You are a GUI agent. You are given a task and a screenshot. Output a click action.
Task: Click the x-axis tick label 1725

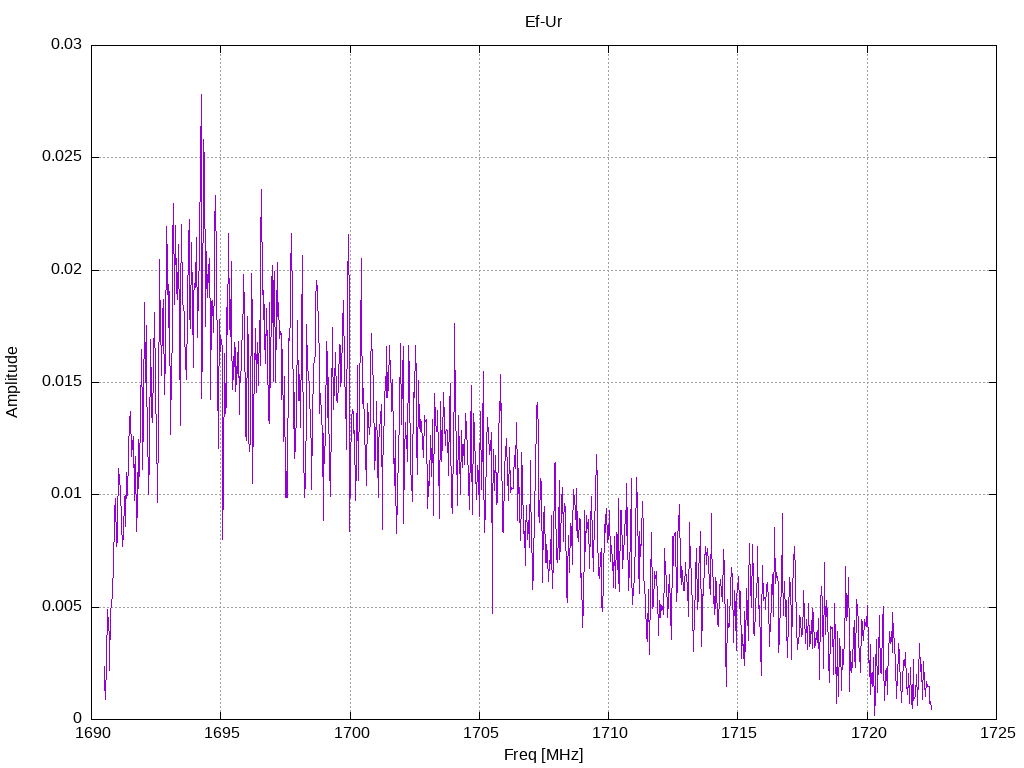tap(997, 733)
